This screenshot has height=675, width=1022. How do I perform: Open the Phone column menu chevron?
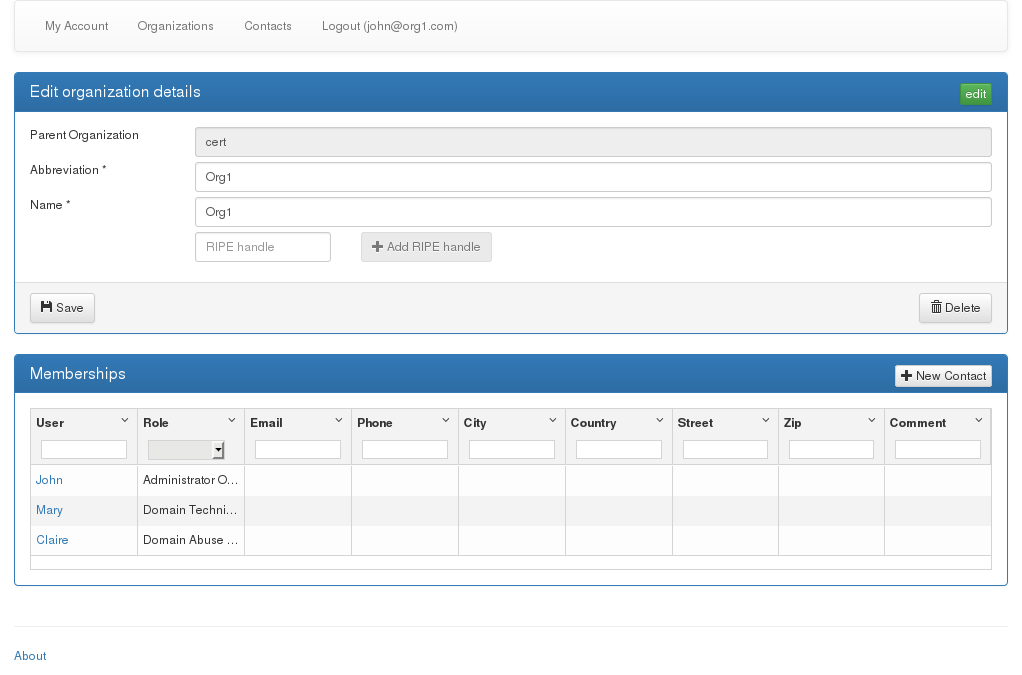[x=446, y=421]
